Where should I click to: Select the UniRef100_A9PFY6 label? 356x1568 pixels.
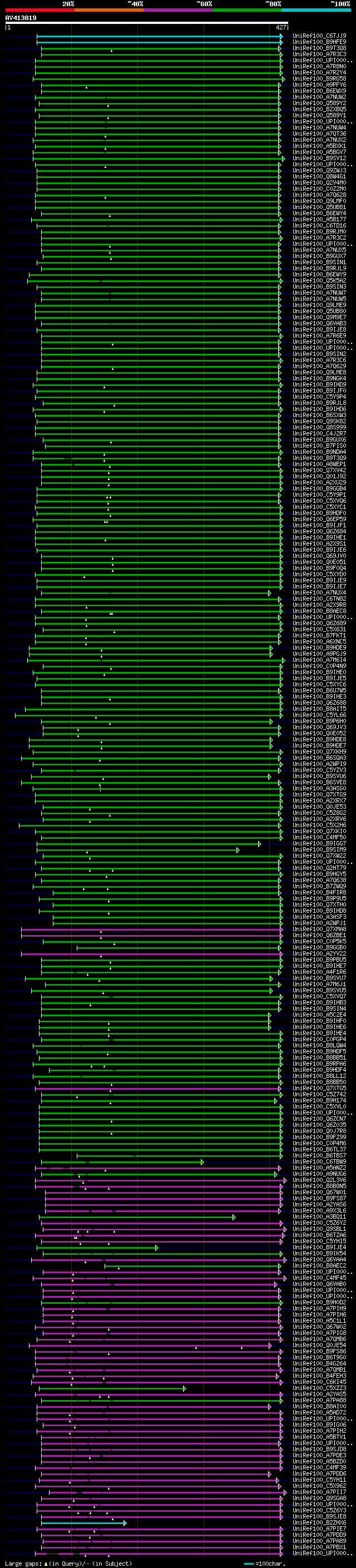(x=319, y=85)
